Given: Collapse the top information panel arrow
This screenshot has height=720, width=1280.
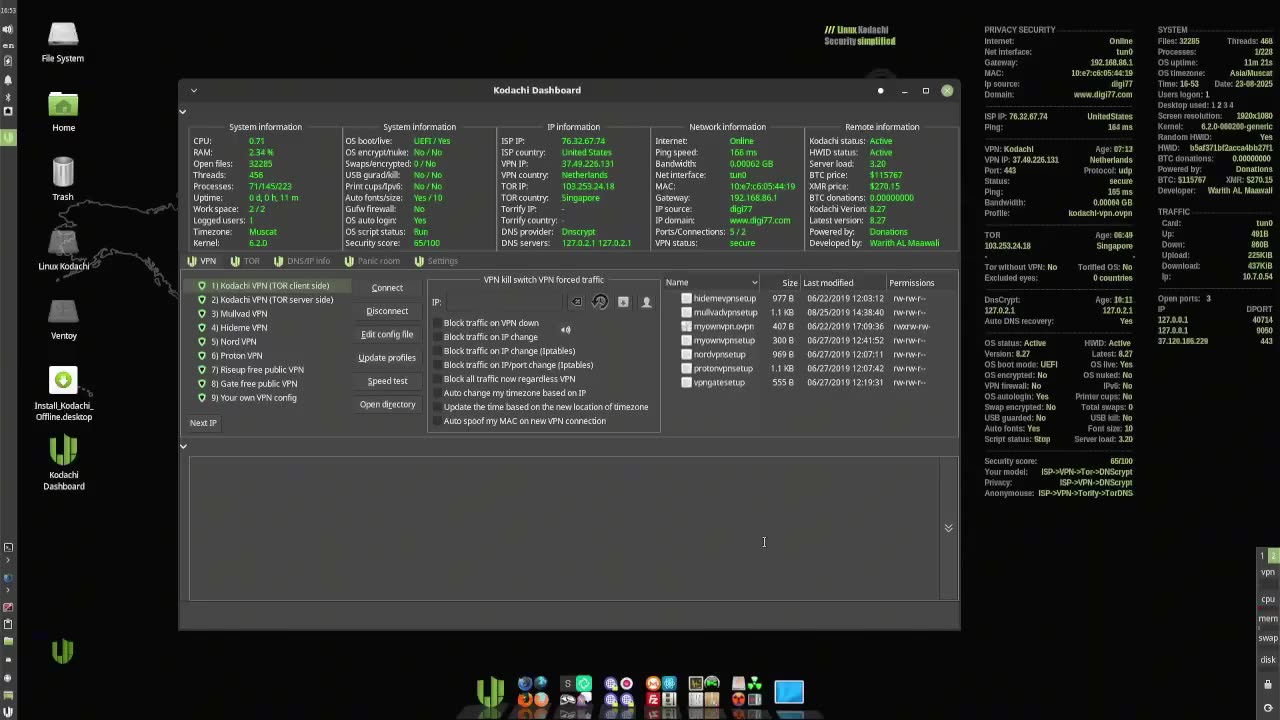Looking at the screenshot, I should 183,111.
